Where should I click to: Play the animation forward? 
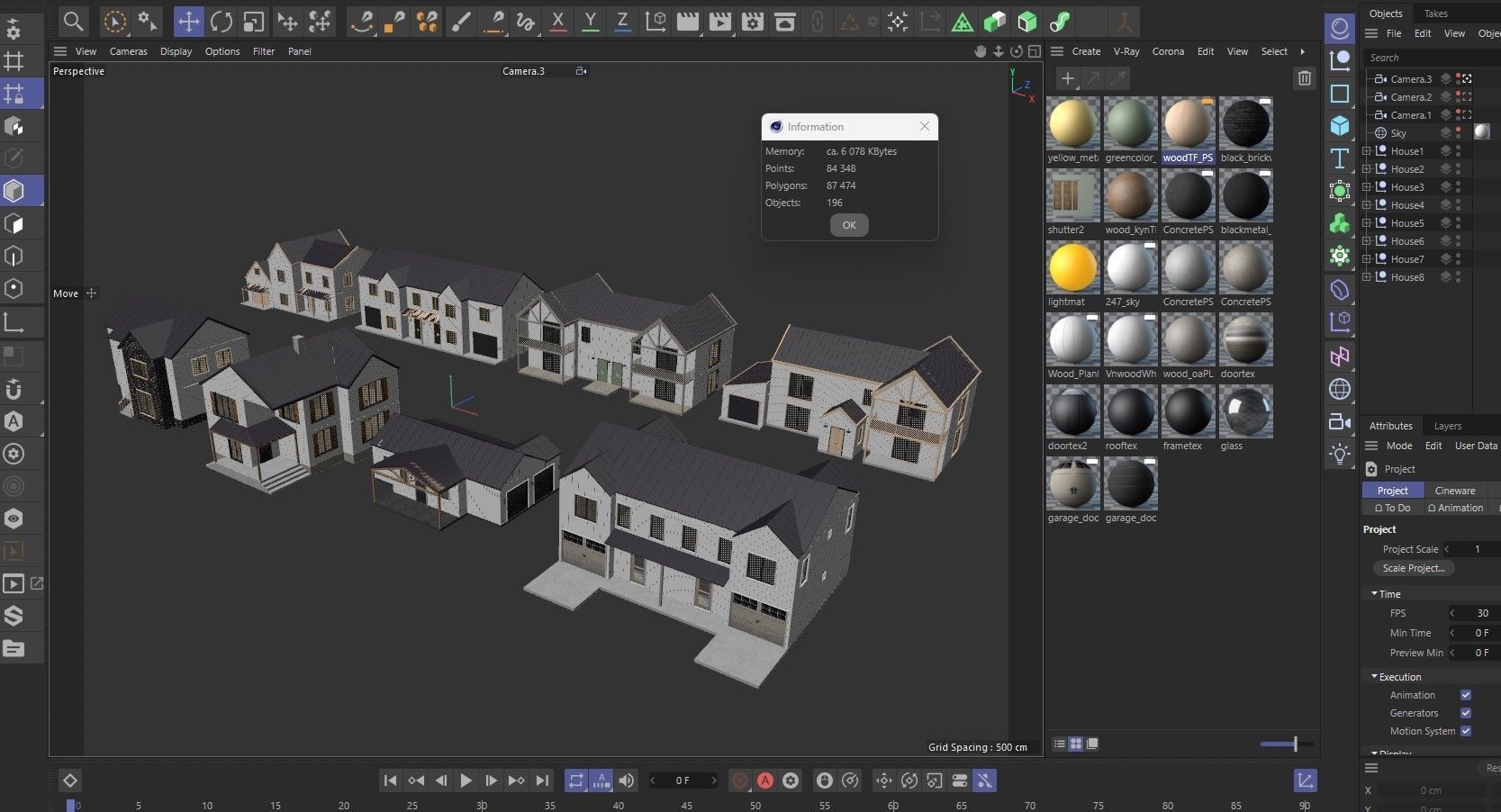pos(466,780)
